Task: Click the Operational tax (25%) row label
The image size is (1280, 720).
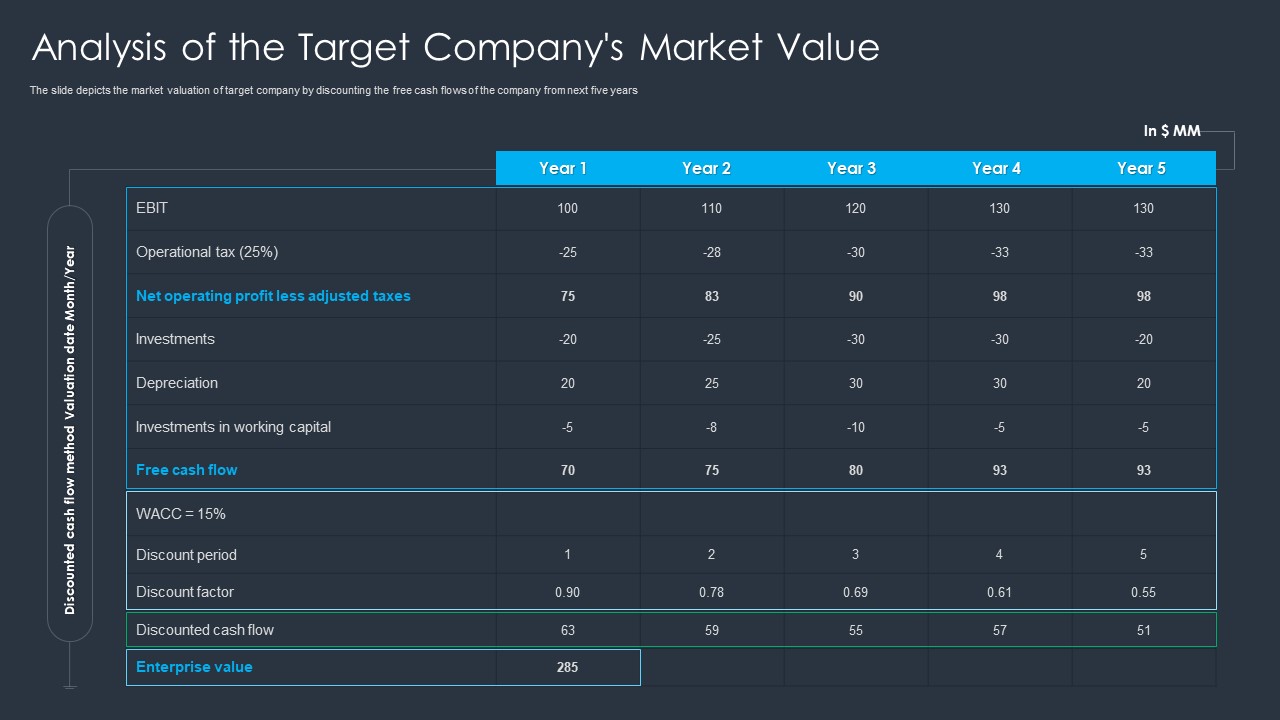Action: click(x=207, y=252)
